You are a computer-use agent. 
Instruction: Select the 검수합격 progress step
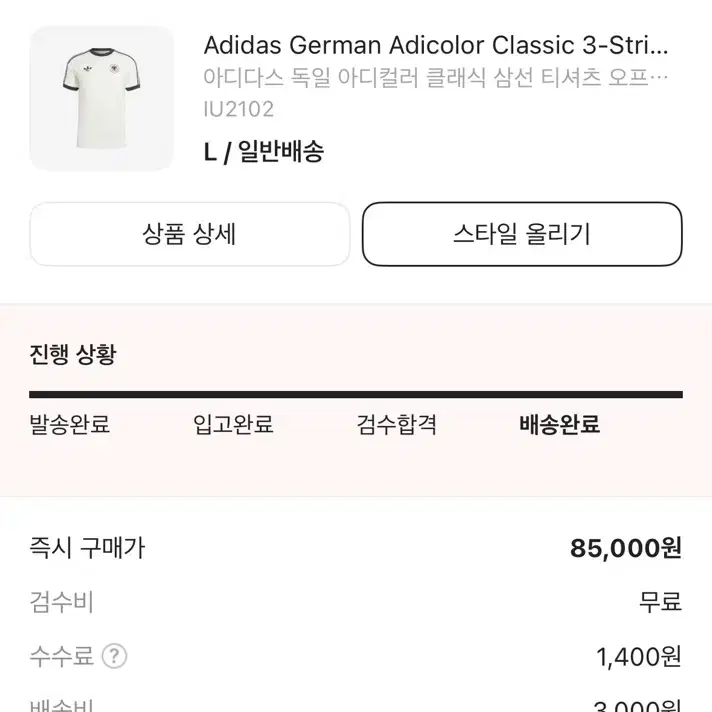396,425
